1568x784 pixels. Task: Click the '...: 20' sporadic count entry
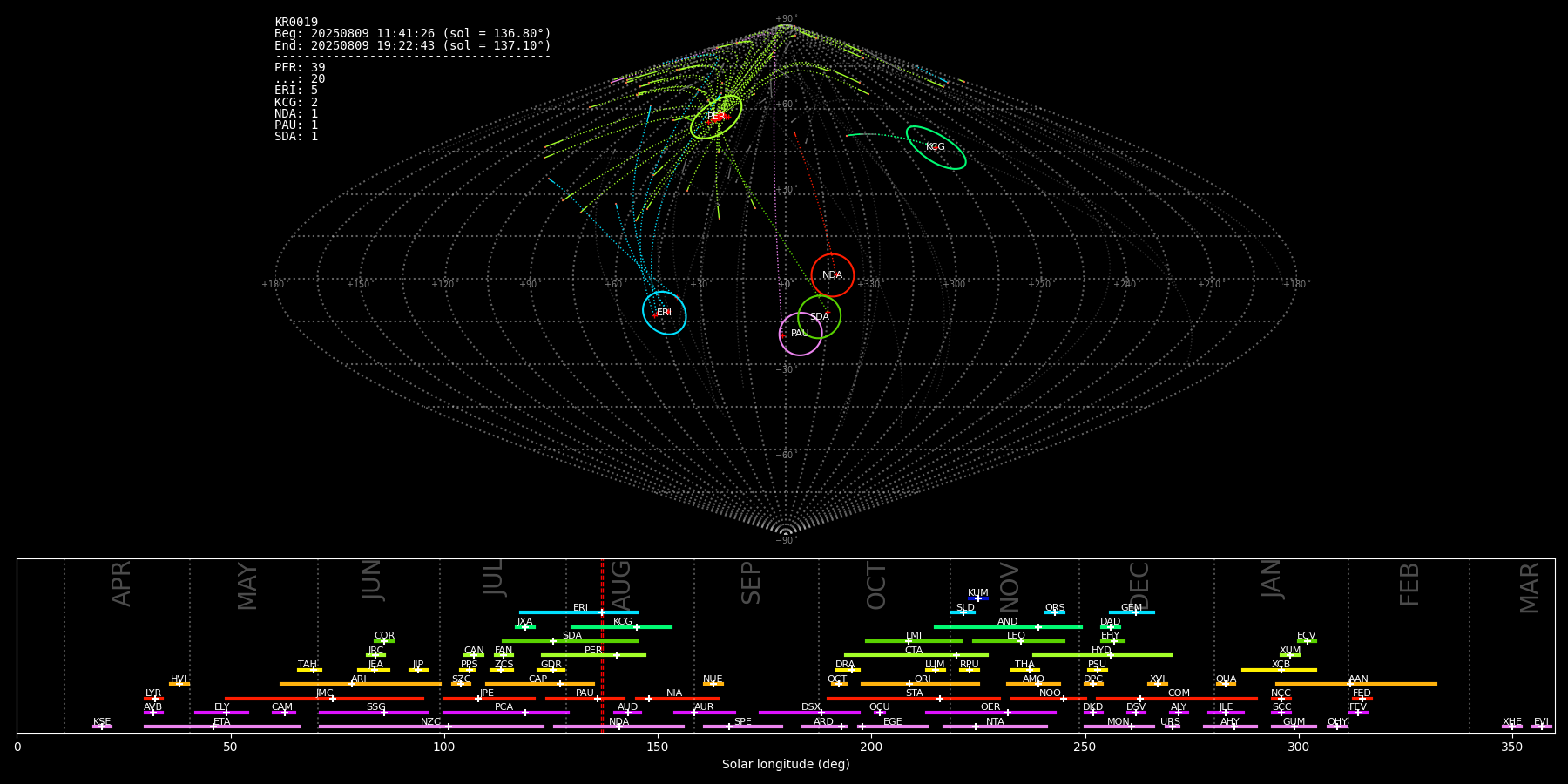tap(300, 79)
